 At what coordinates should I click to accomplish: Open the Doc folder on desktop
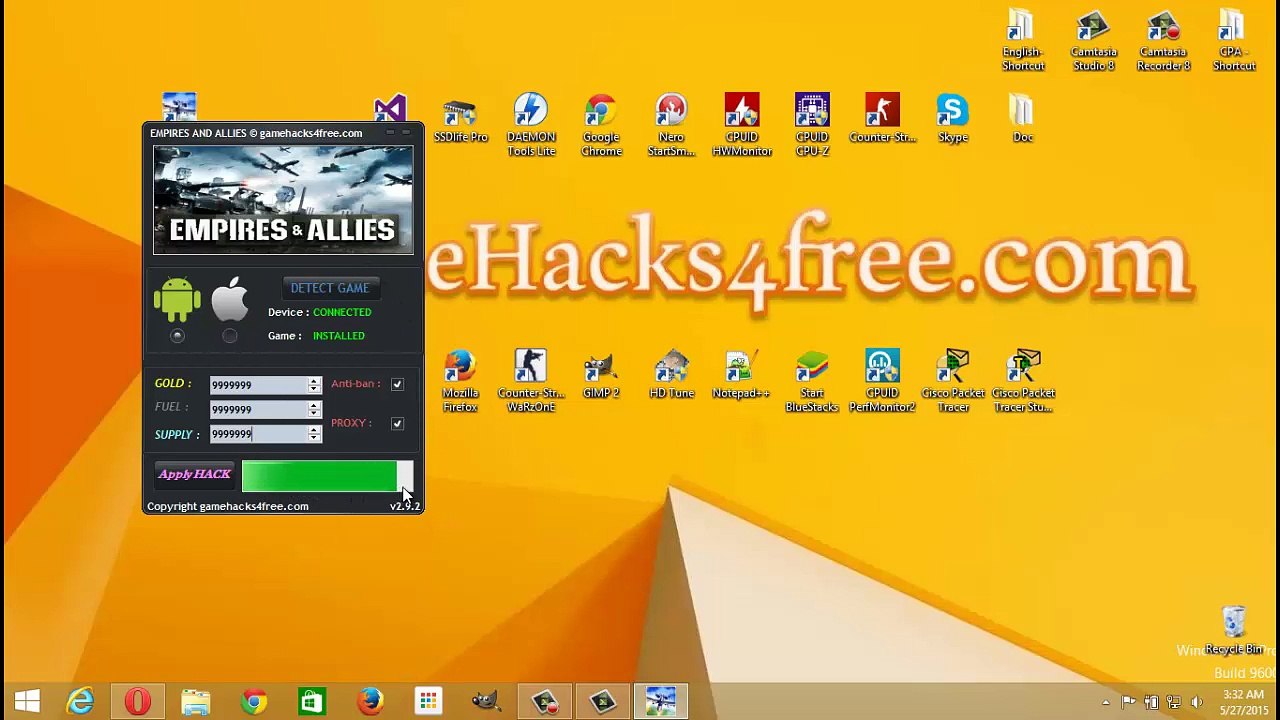pyautogui.click(x=1022, y=119)
